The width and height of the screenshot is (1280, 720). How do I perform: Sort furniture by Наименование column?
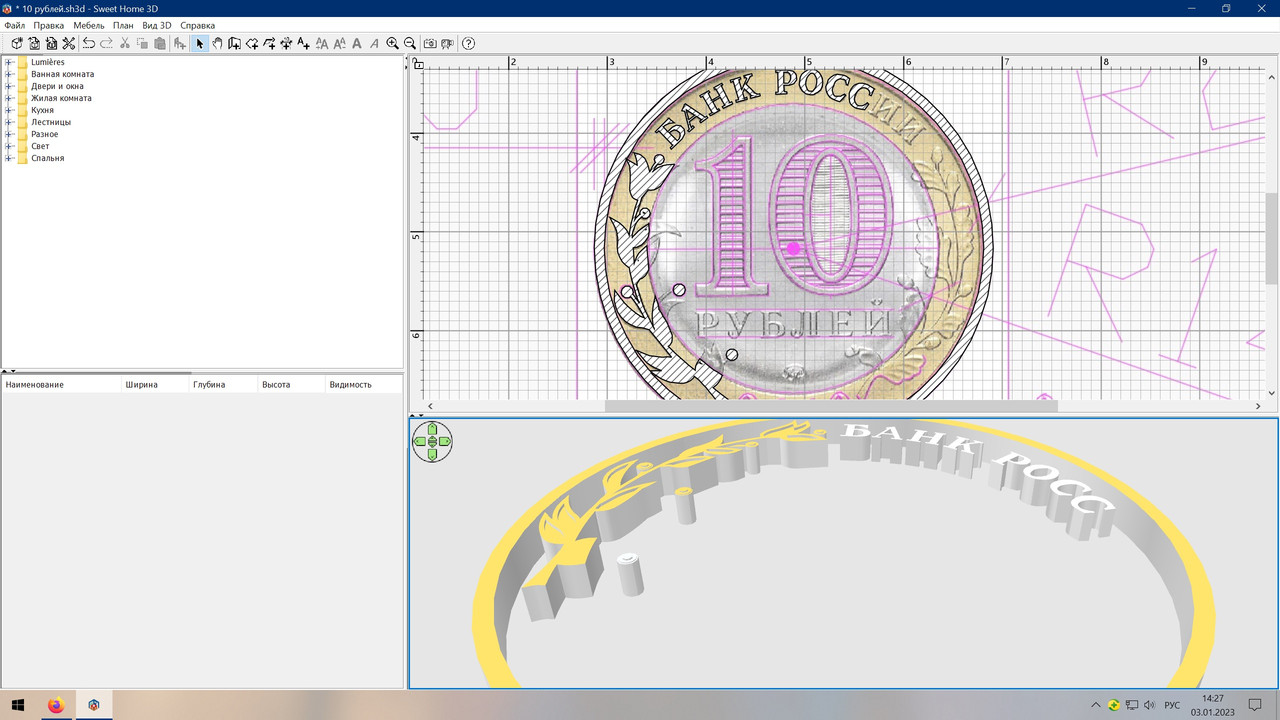pyautogui.click(x=61, y=384)
